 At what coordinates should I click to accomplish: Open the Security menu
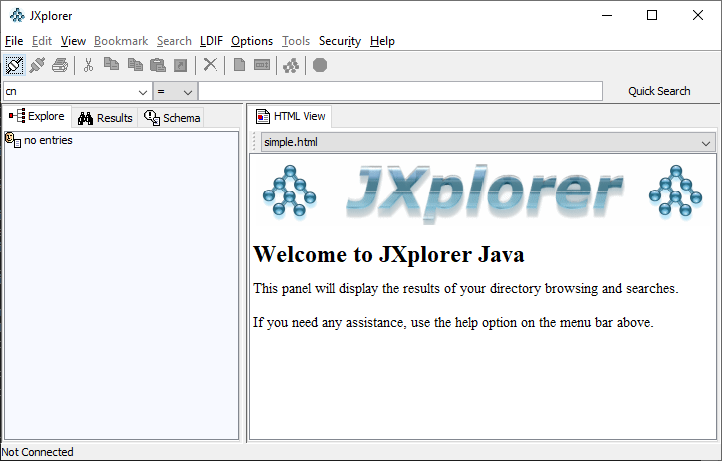(x=340, y=41)
